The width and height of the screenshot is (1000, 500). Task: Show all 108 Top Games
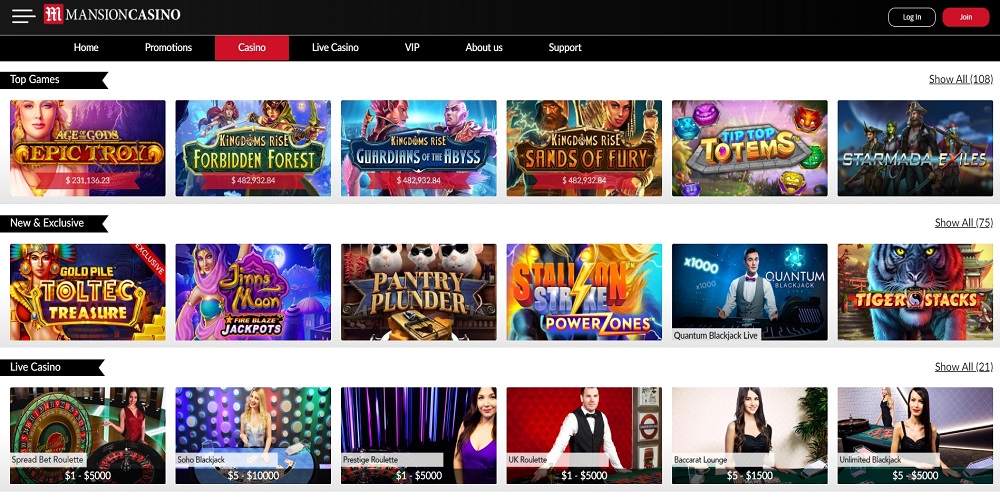click(960, 79)
